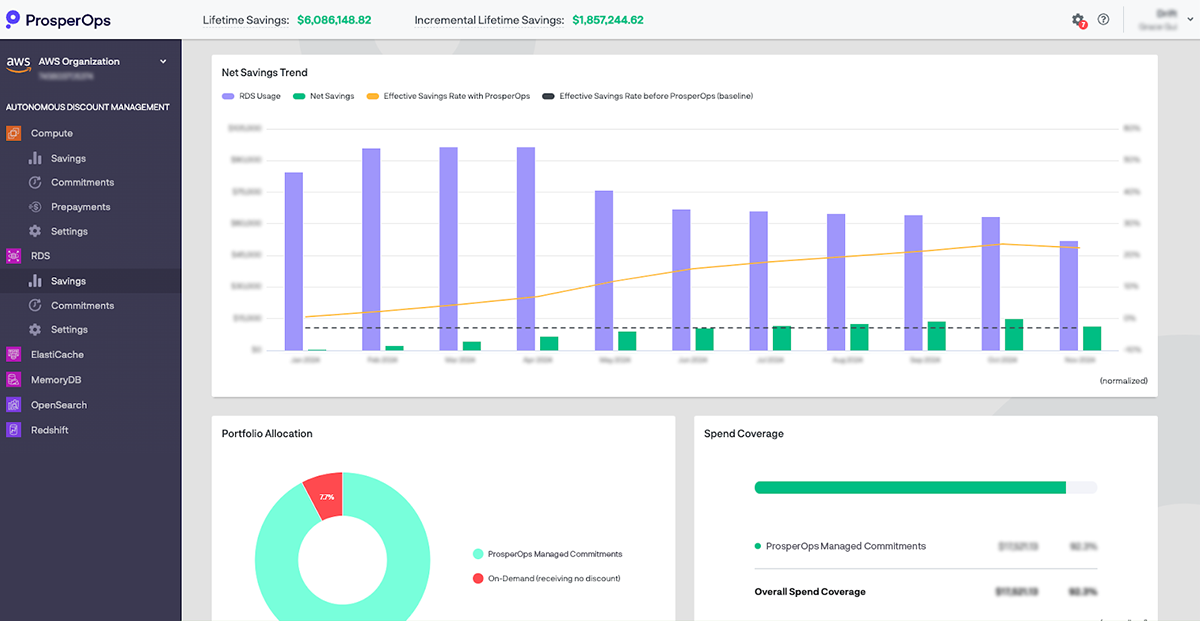This screenshot has width=1200, height=621.
Task: Click the MemoryDB service icon
Action: (14, 380)
